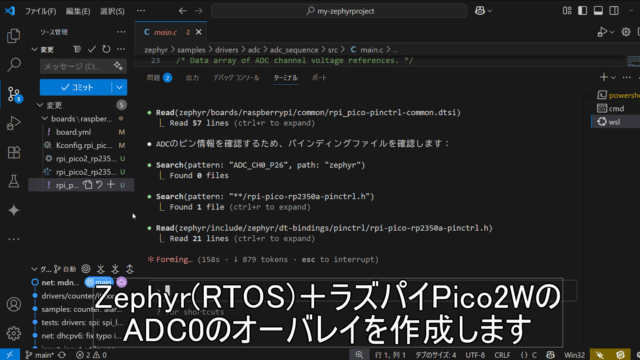Viewport: 640px width, 360px height.
Task: Open Copilot icon in title bar
Action: tap(480, 11)
